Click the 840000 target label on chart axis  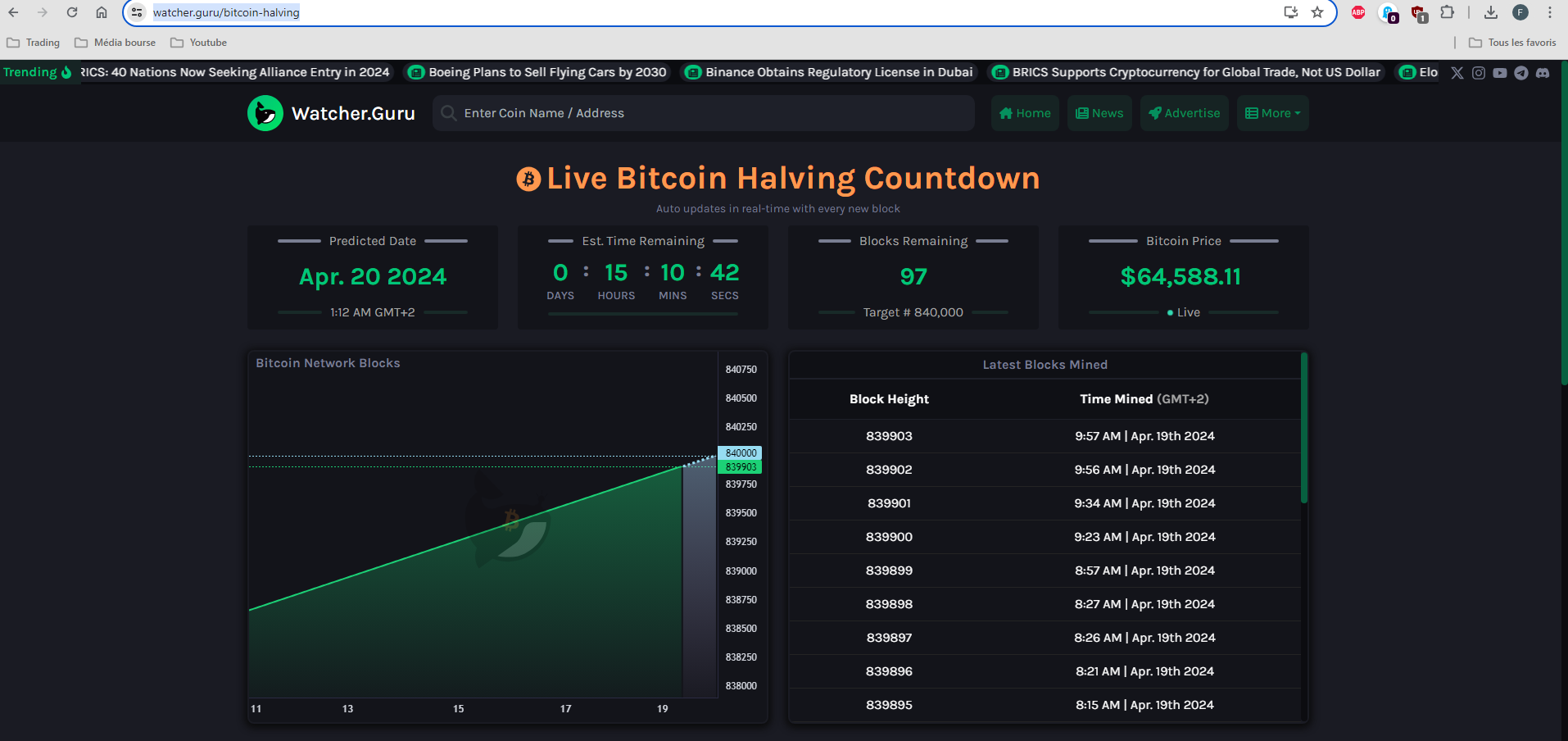[x=740, y=453]
